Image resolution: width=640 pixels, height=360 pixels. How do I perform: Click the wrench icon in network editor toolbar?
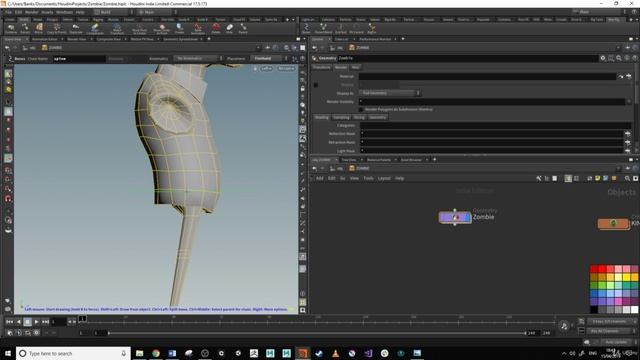point(539,178)
